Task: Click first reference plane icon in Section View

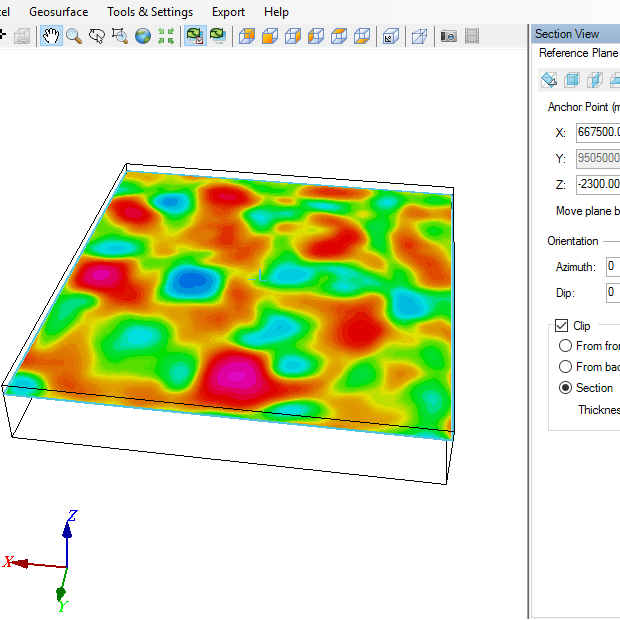Action: (549, 80)
